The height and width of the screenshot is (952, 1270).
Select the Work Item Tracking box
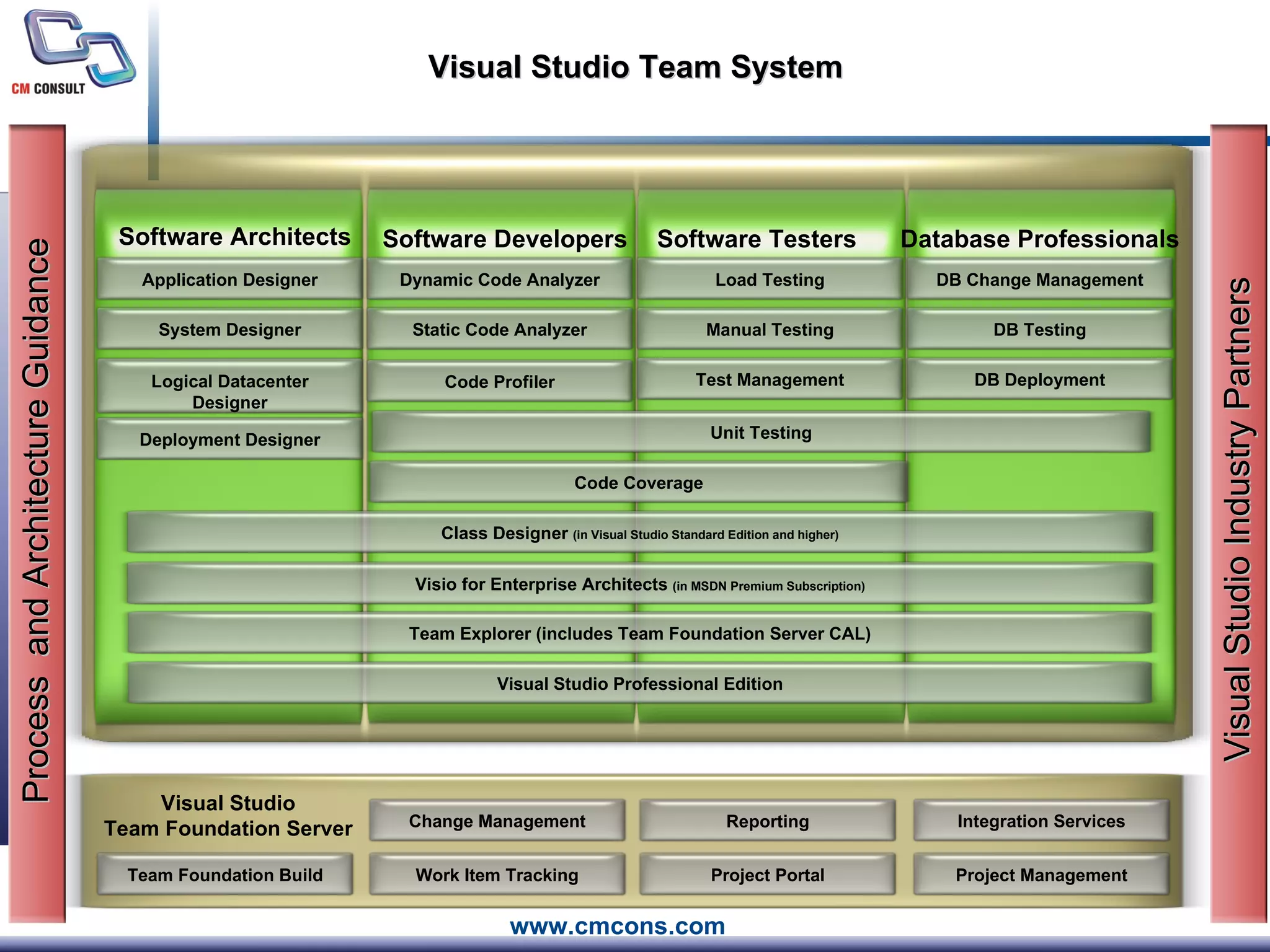click(x=497, y=875)
